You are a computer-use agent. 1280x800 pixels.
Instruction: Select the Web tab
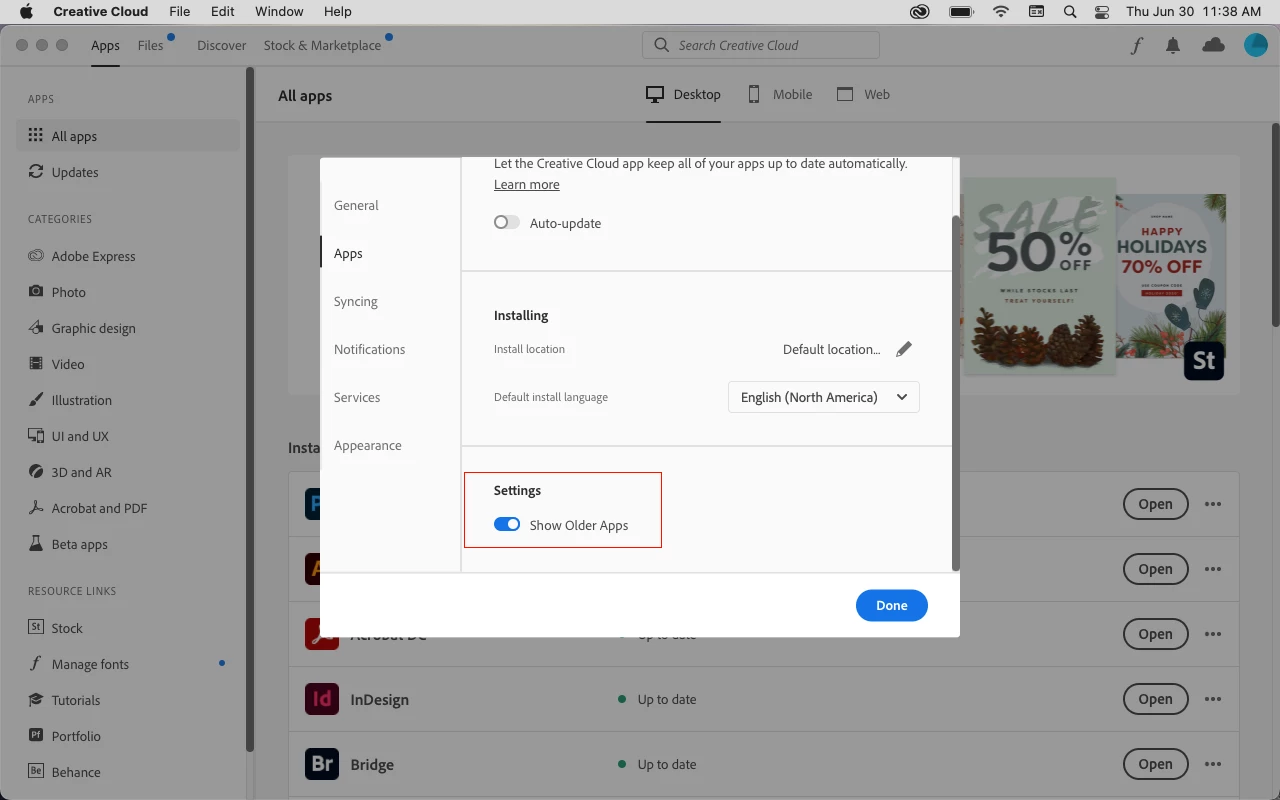pos(863,94)
